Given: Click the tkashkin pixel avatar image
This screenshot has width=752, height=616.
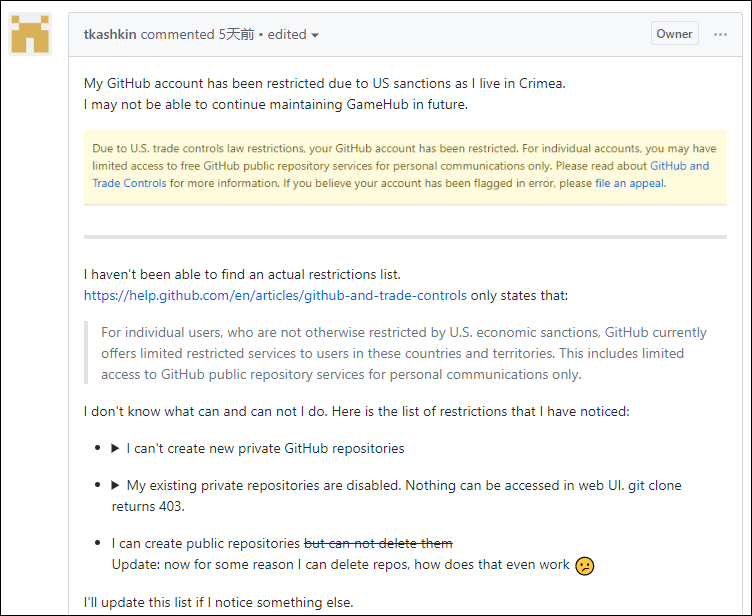Looking at the screenshot, I should (31, 33).
